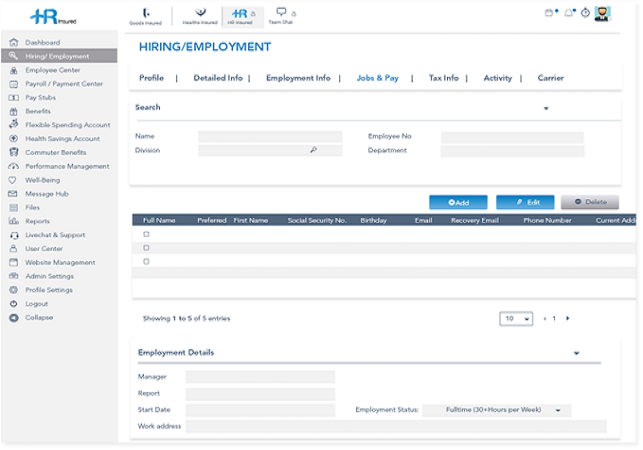Open the Employment Status dropdown
This screenshot has width=643, height=450.
point(497,410)
